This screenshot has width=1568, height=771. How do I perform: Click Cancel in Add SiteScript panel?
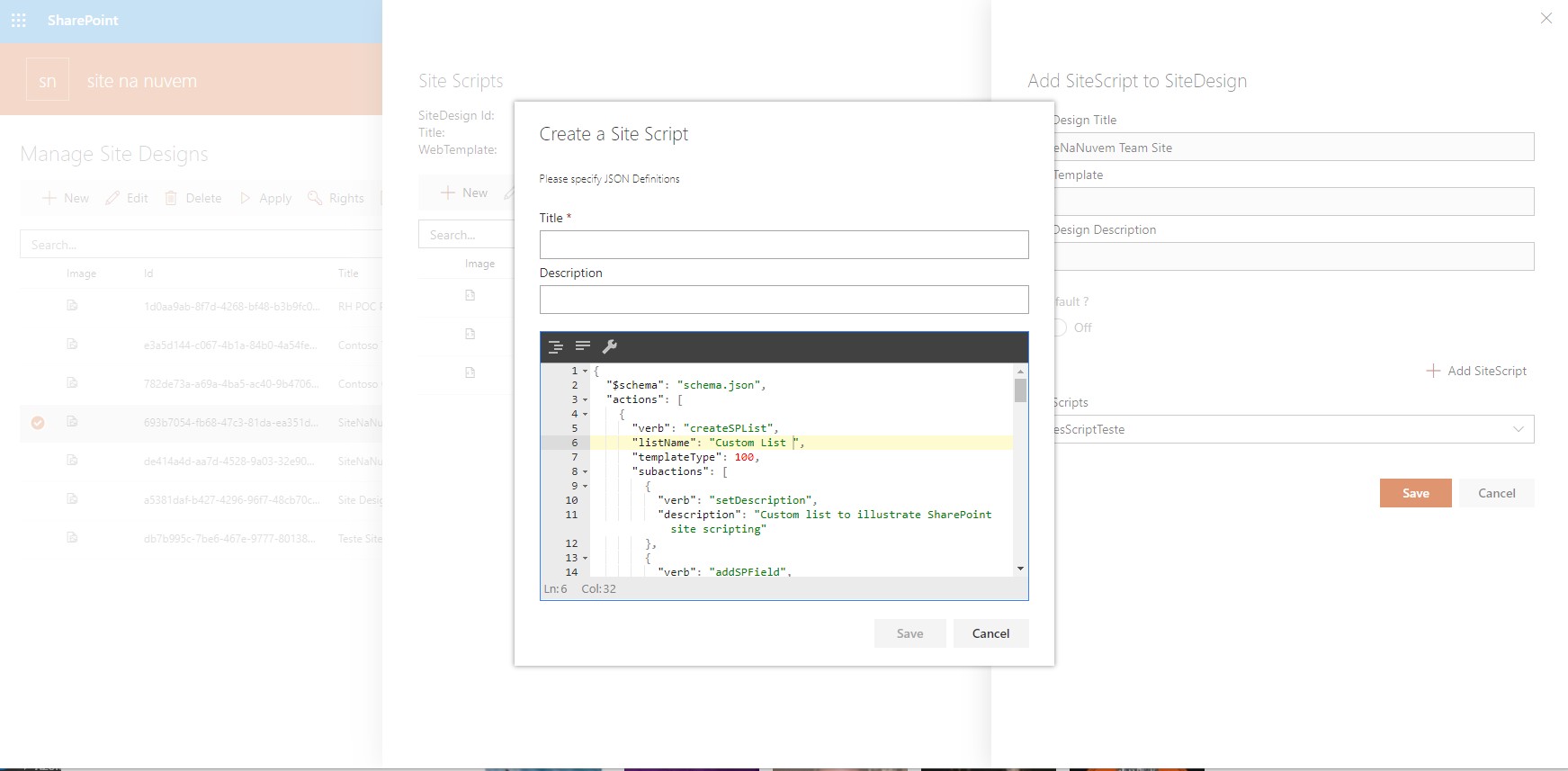pos(1497,493)
